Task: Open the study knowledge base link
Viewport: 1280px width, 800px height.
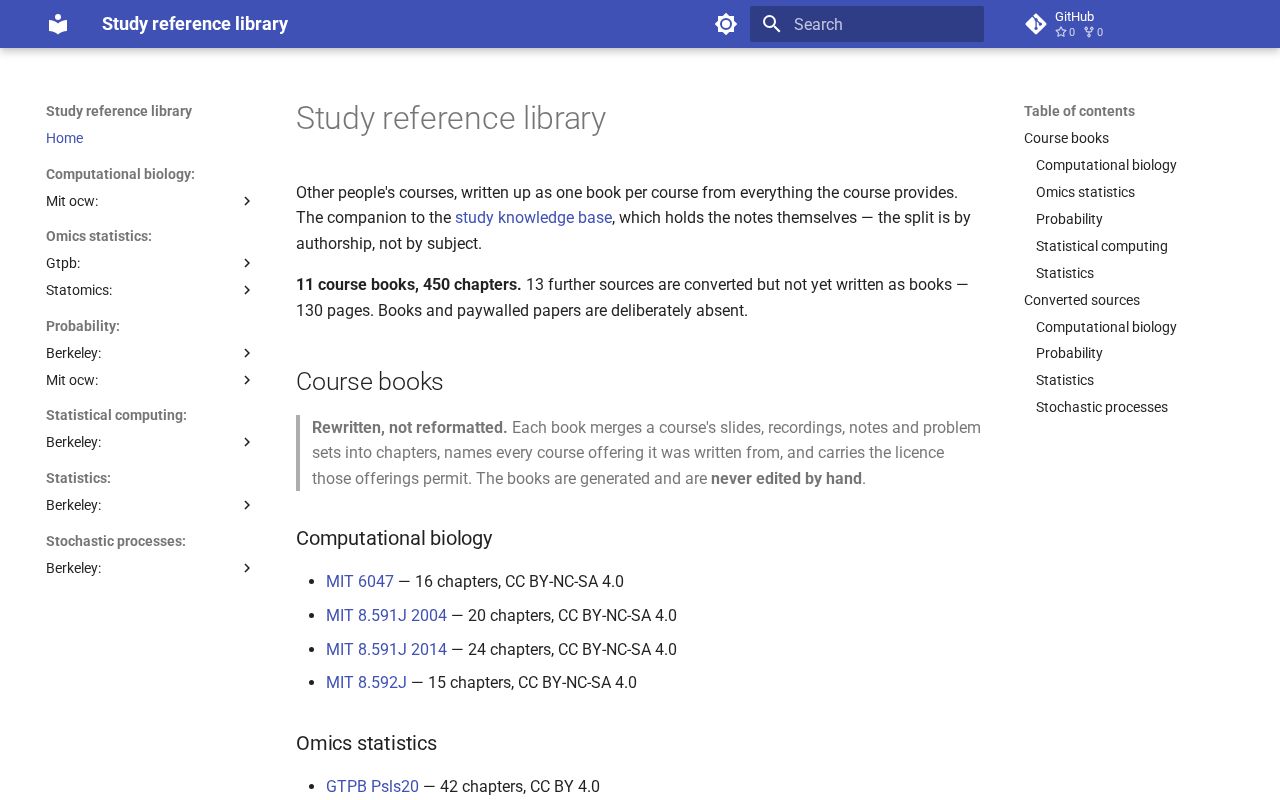Action: click(533, 217)
